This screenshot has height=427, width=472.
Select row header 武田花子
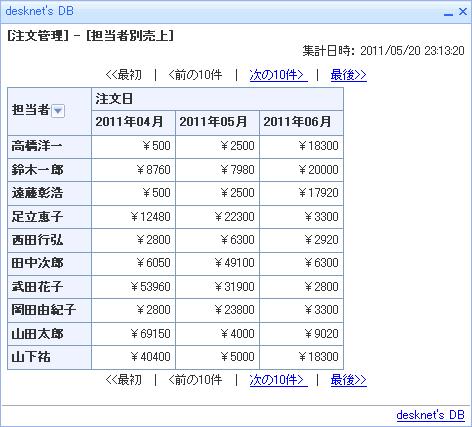click(x=49, y=287)
